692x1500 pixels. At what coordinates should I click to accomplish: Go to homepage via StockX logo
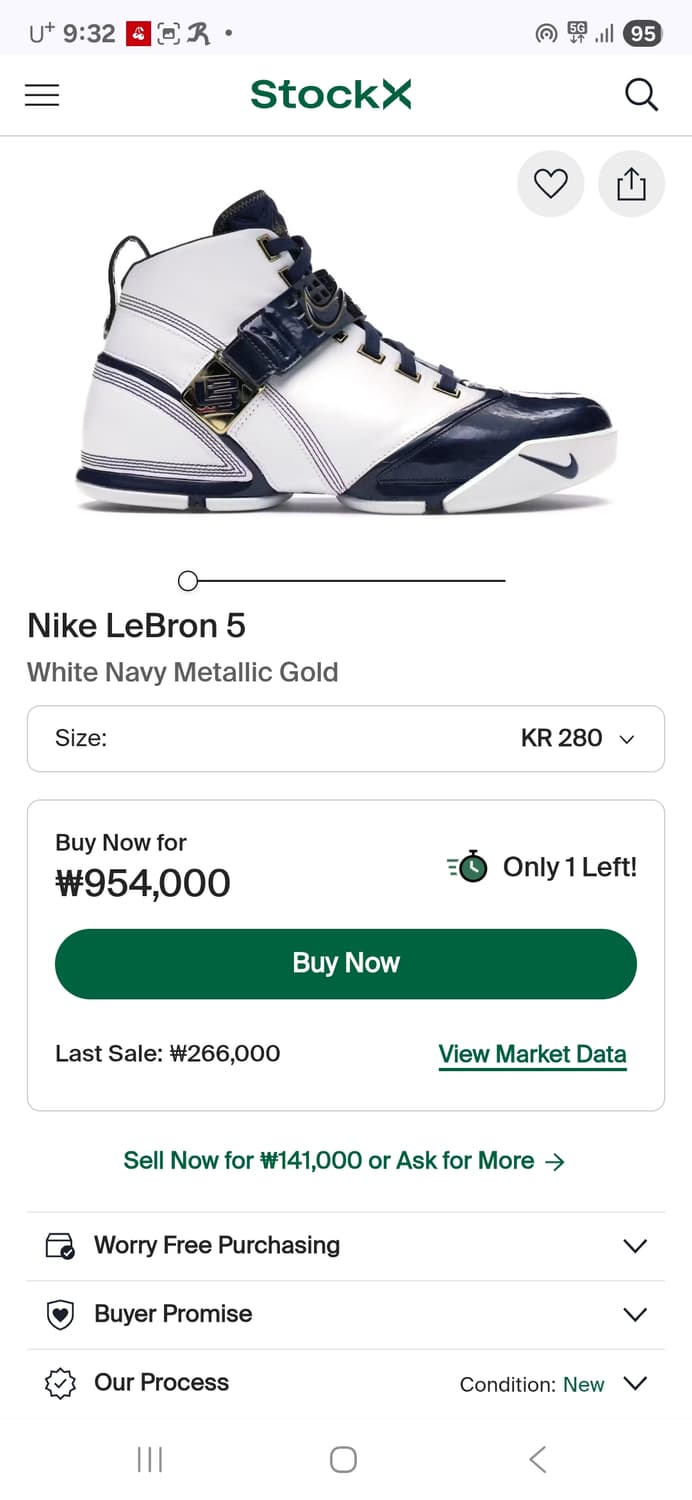[x=331, y=95]
